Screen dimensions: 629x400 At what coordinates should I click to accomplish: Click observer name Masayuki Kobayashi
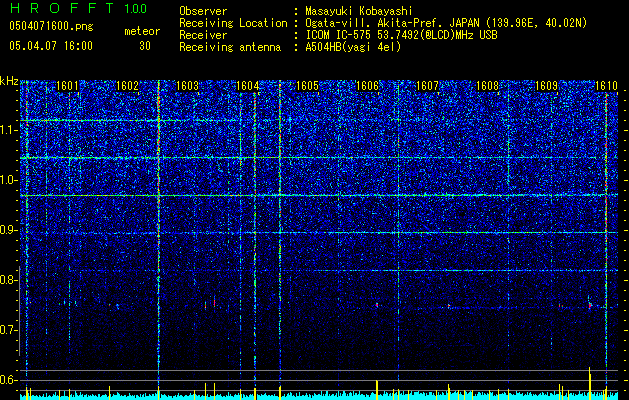click(359, 11)
